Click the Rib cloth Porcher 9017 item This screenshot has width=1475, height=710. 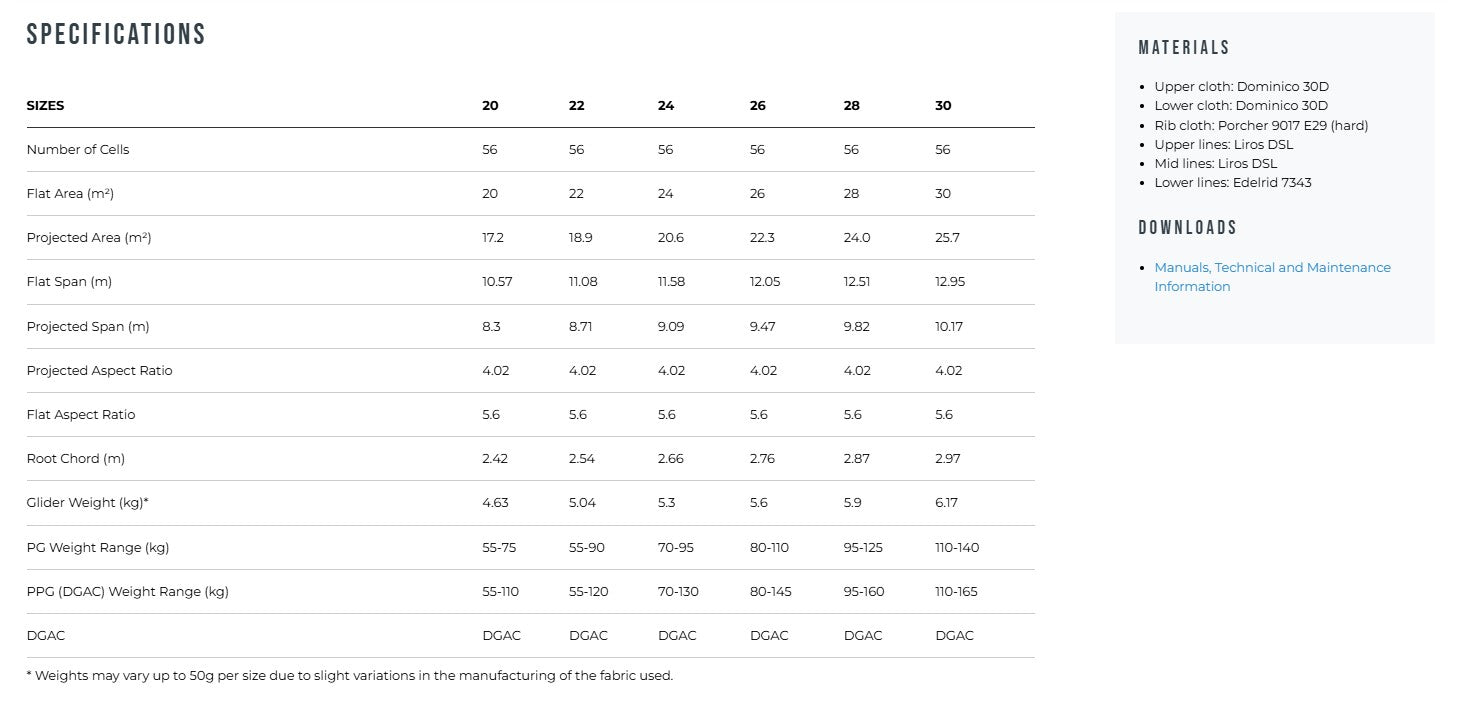point(1261,126)
